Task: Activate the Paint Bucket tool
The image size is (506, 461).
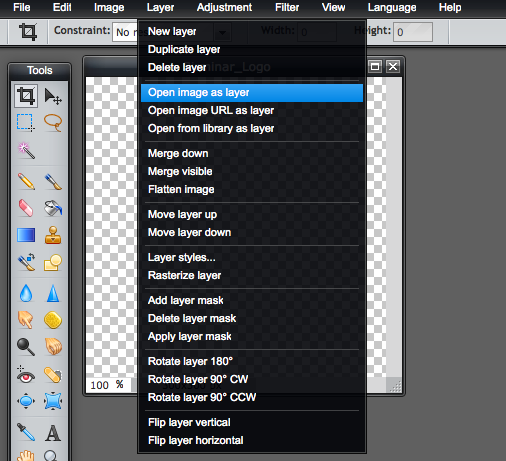Action: 53,208
